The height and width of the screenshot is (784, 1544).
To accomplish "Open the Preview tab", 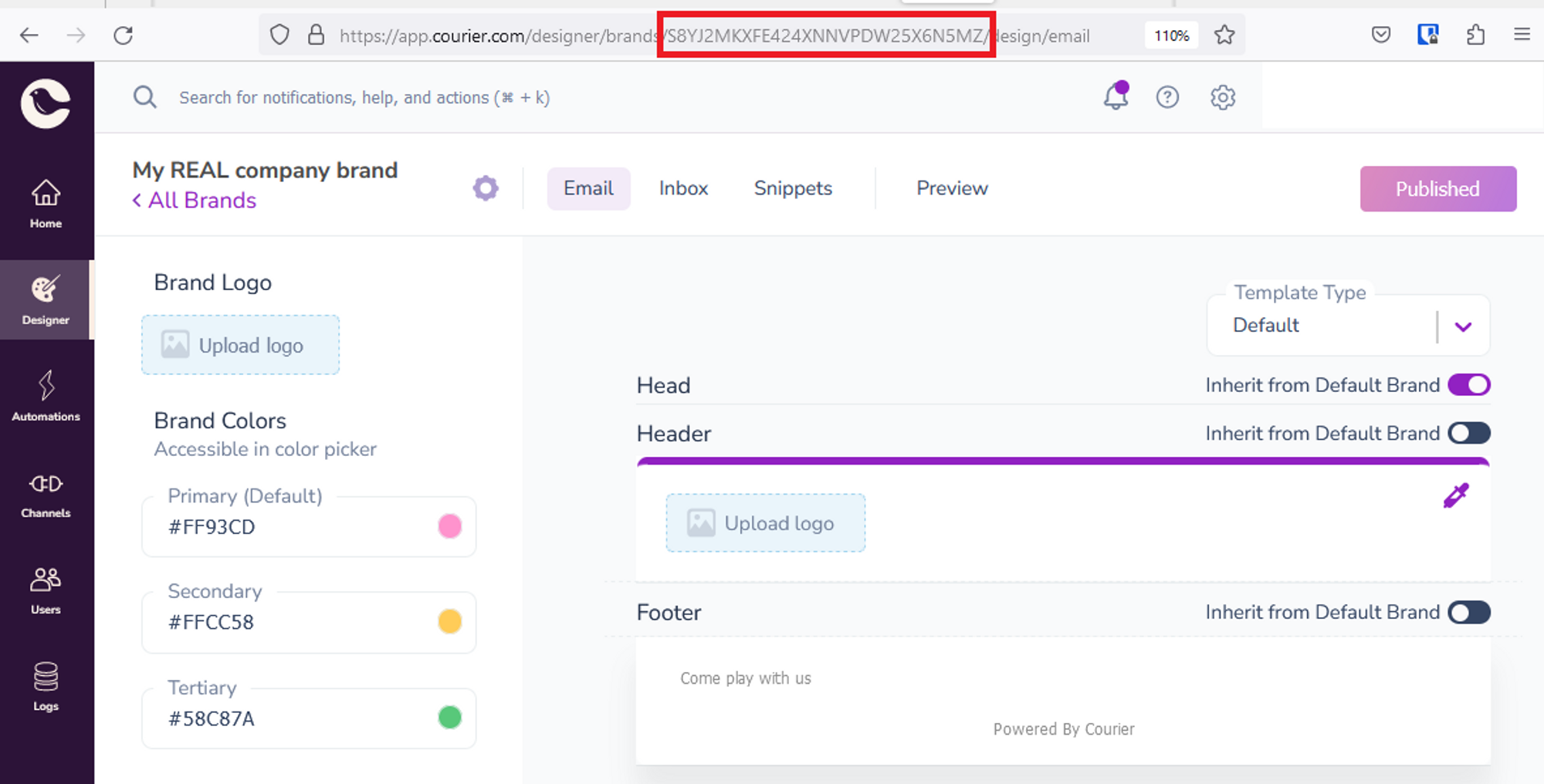I will pos(952,188).
